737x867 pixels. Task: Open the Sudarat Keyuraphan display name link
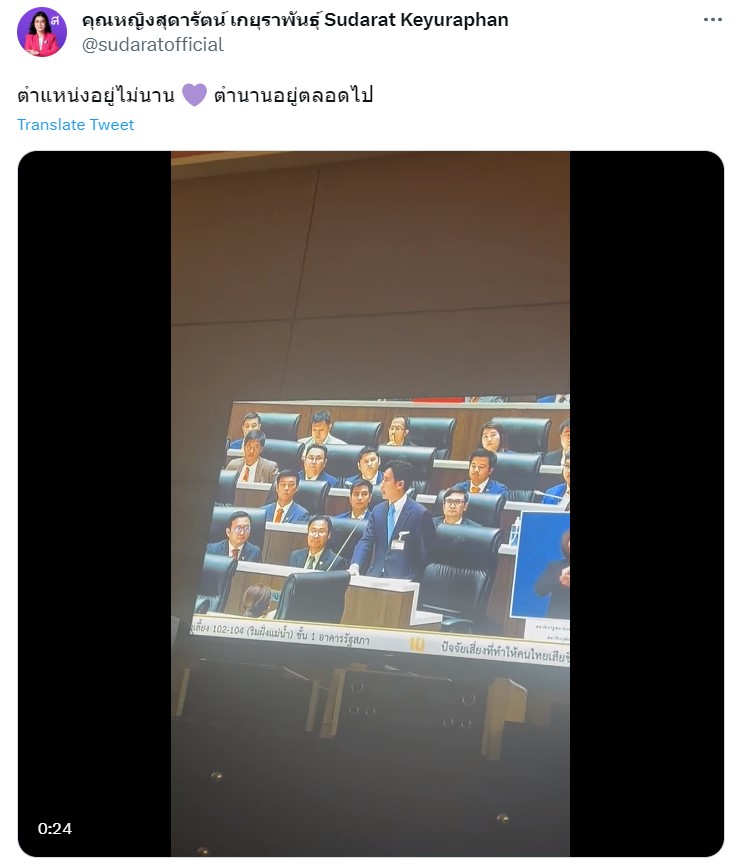295,20
